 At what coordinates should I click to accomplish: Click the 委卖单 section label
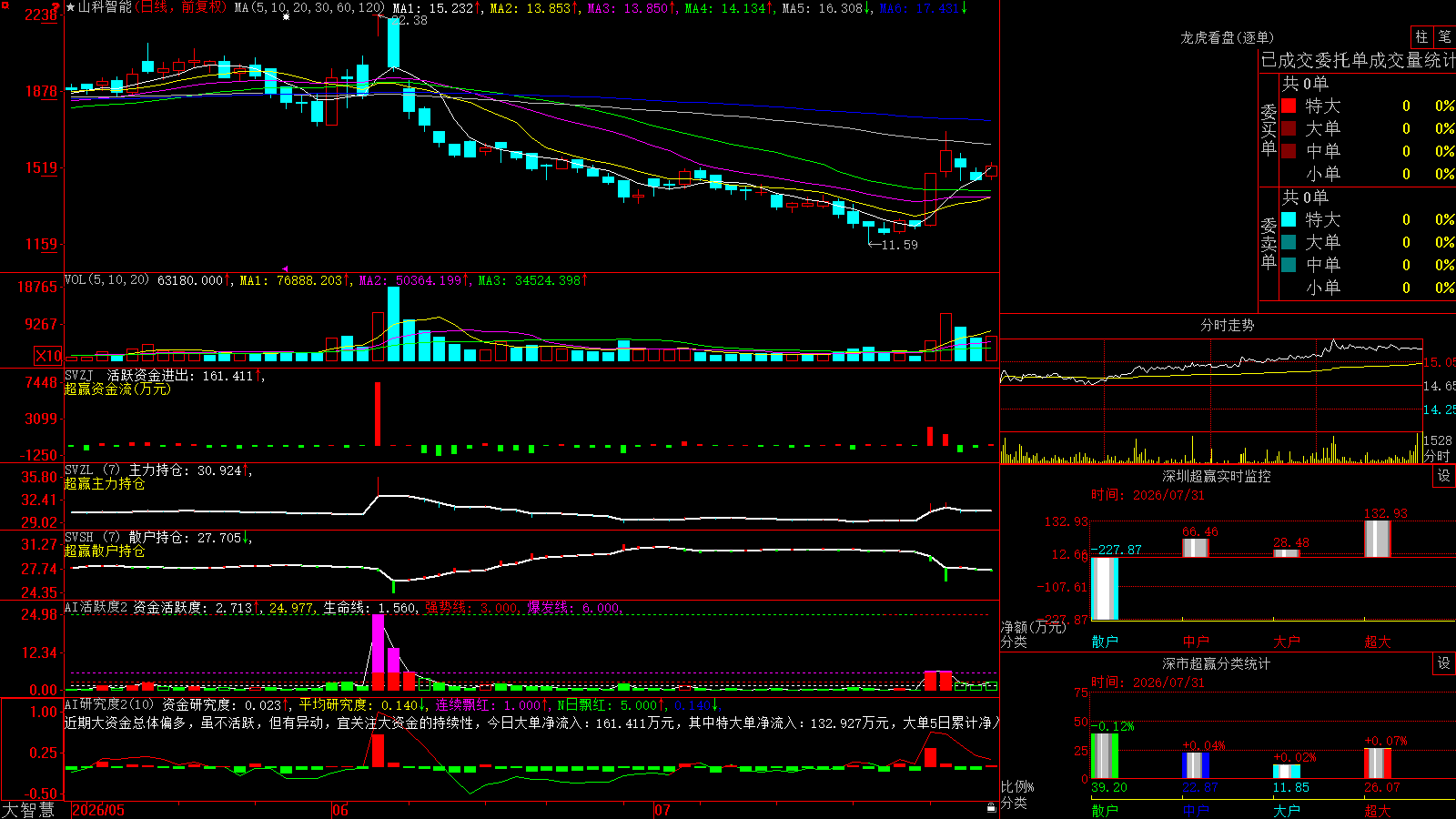(1269, 243)
